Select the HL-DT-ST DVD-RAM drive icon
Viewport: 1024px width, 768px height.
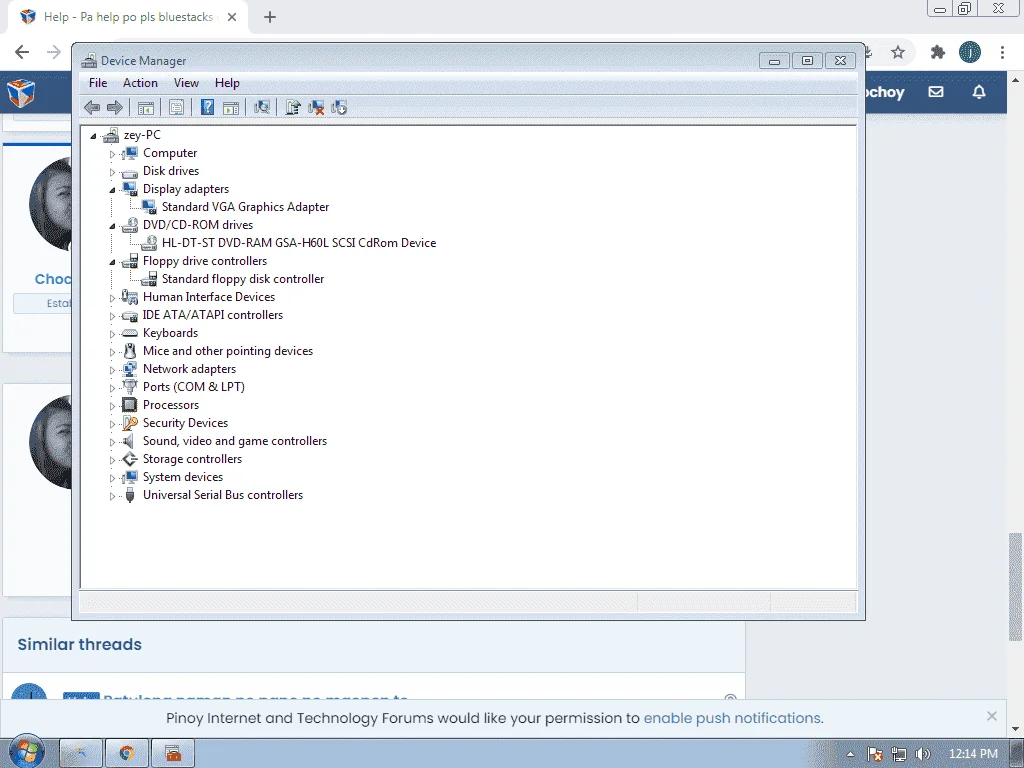[x=149, y=243]
